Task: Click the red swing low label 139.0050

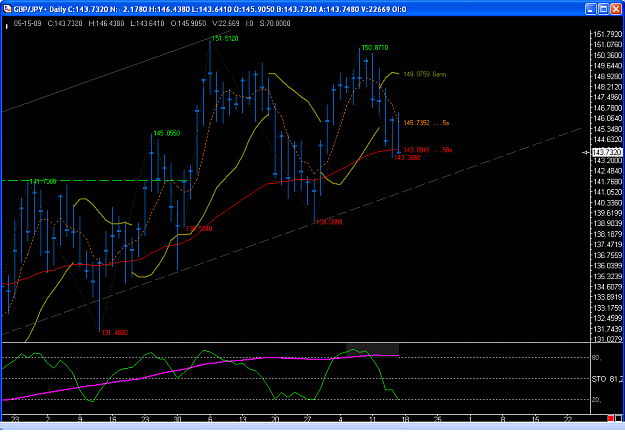Action: (x=329, y=222)
